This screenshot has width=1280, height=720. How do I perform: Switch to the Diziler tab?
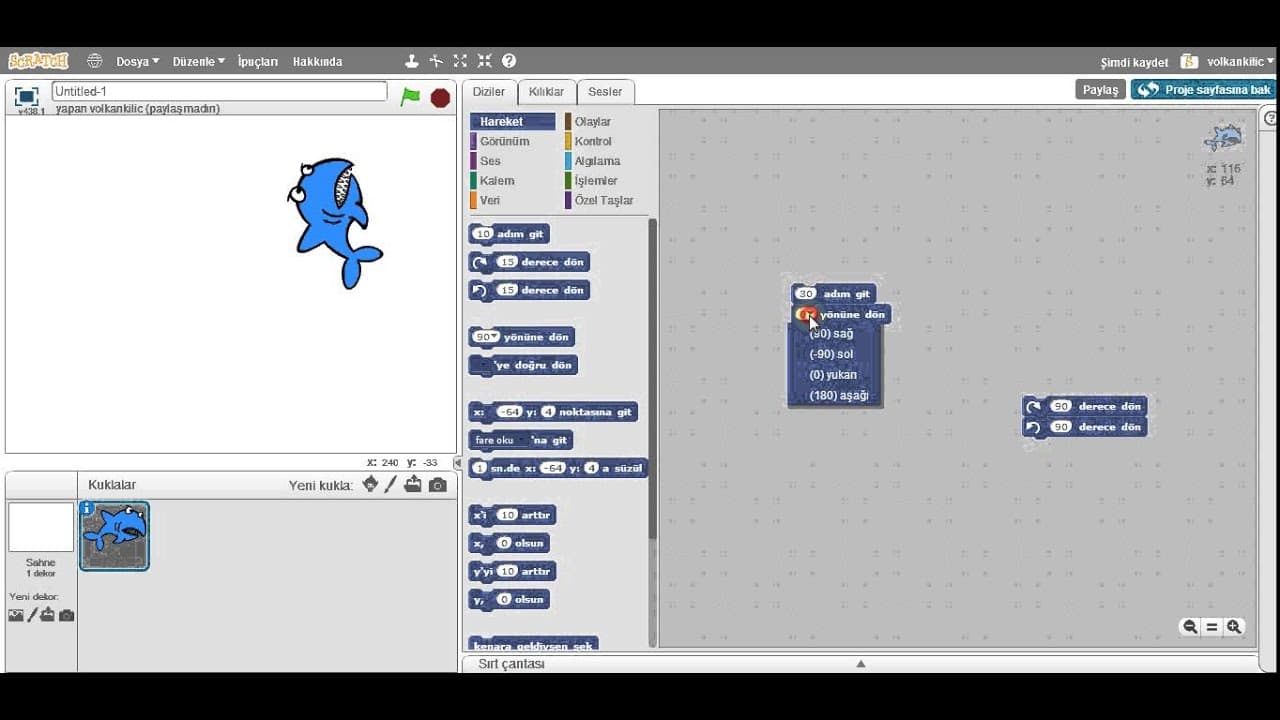(x=489, y=92)
